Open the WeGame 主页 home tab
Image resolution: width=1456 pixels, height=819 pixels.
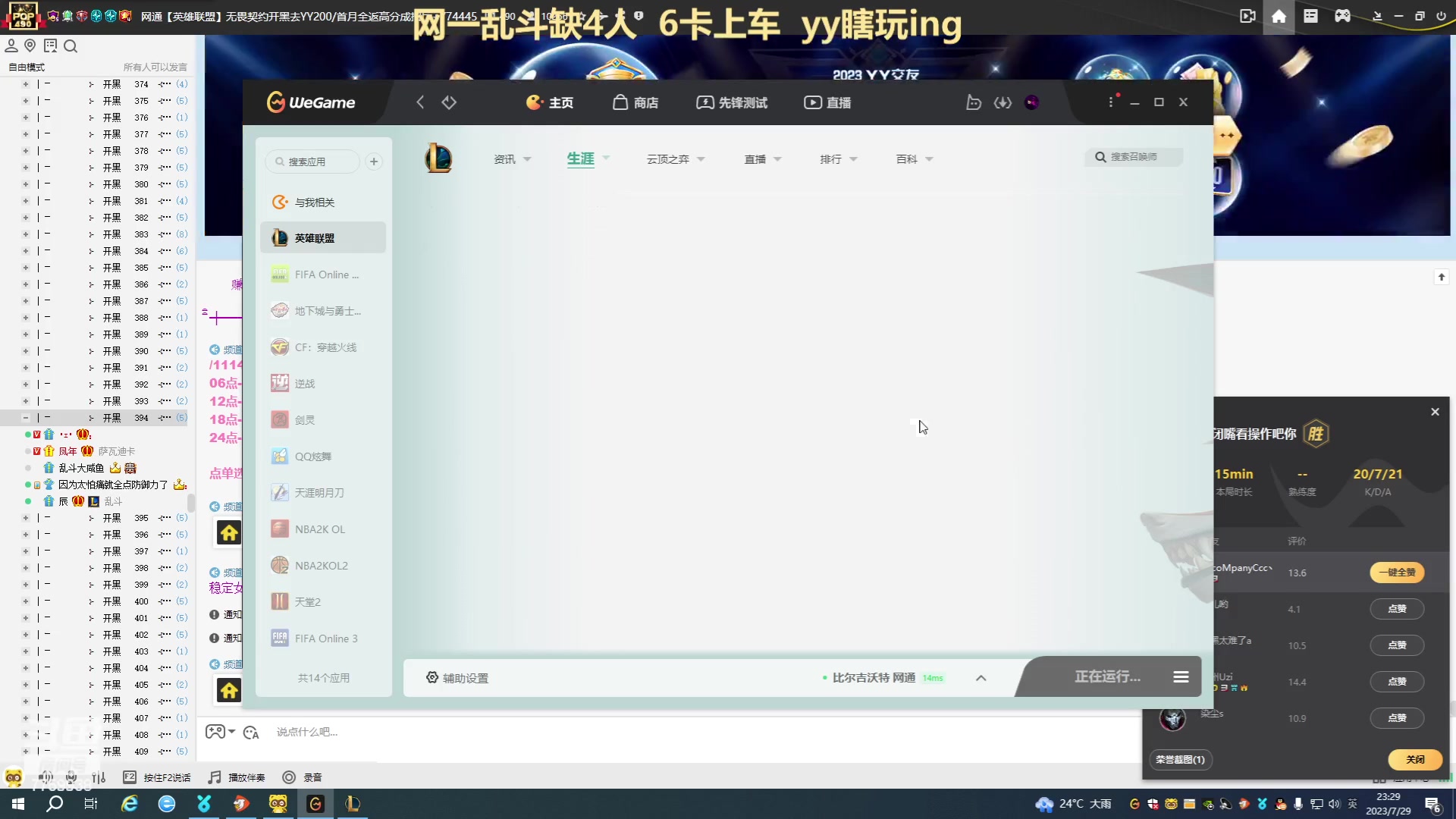pos(550,102)
